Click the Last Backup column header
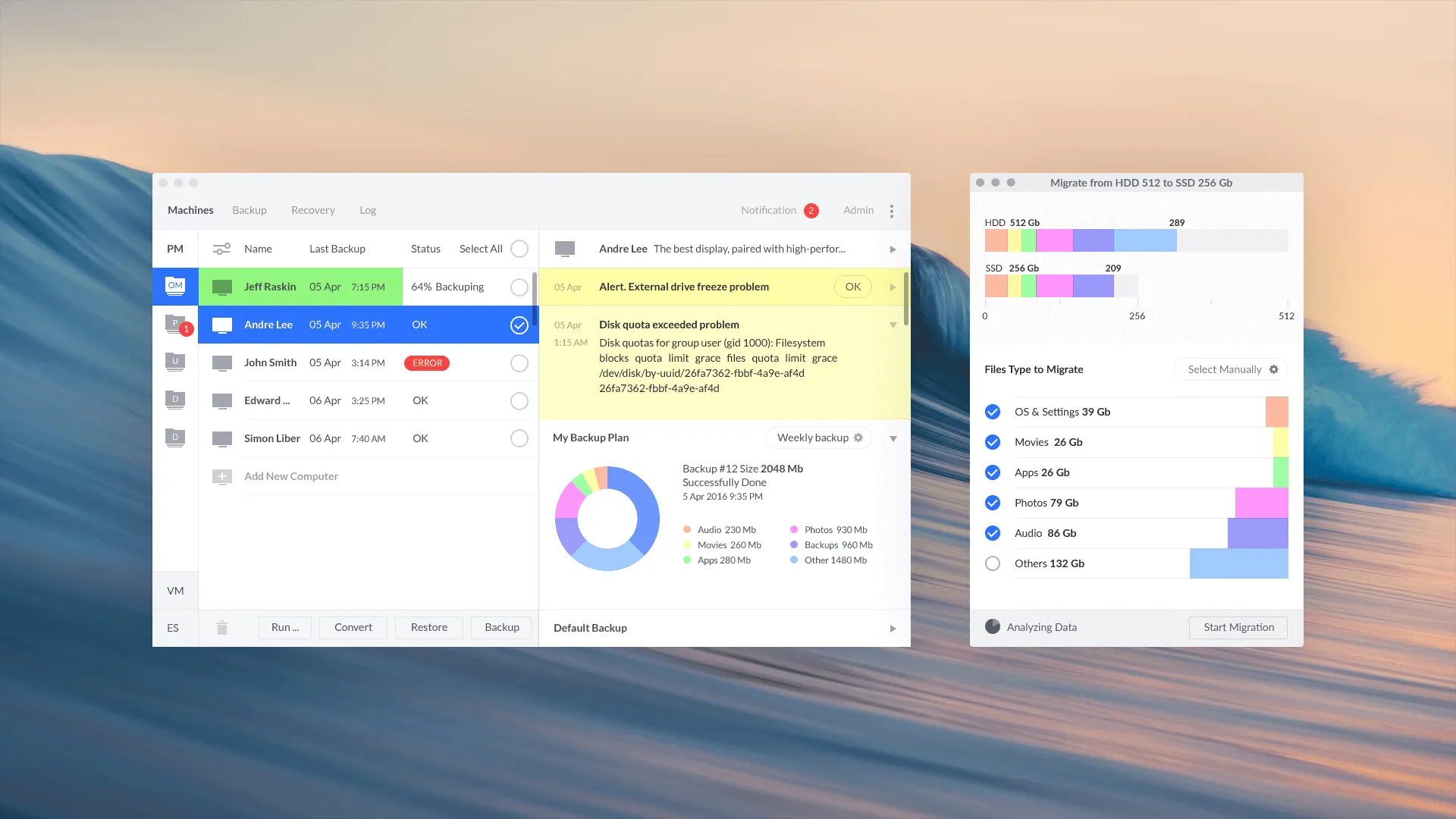The width and height of the screenshot is (1456, 819). coord(337,249)
